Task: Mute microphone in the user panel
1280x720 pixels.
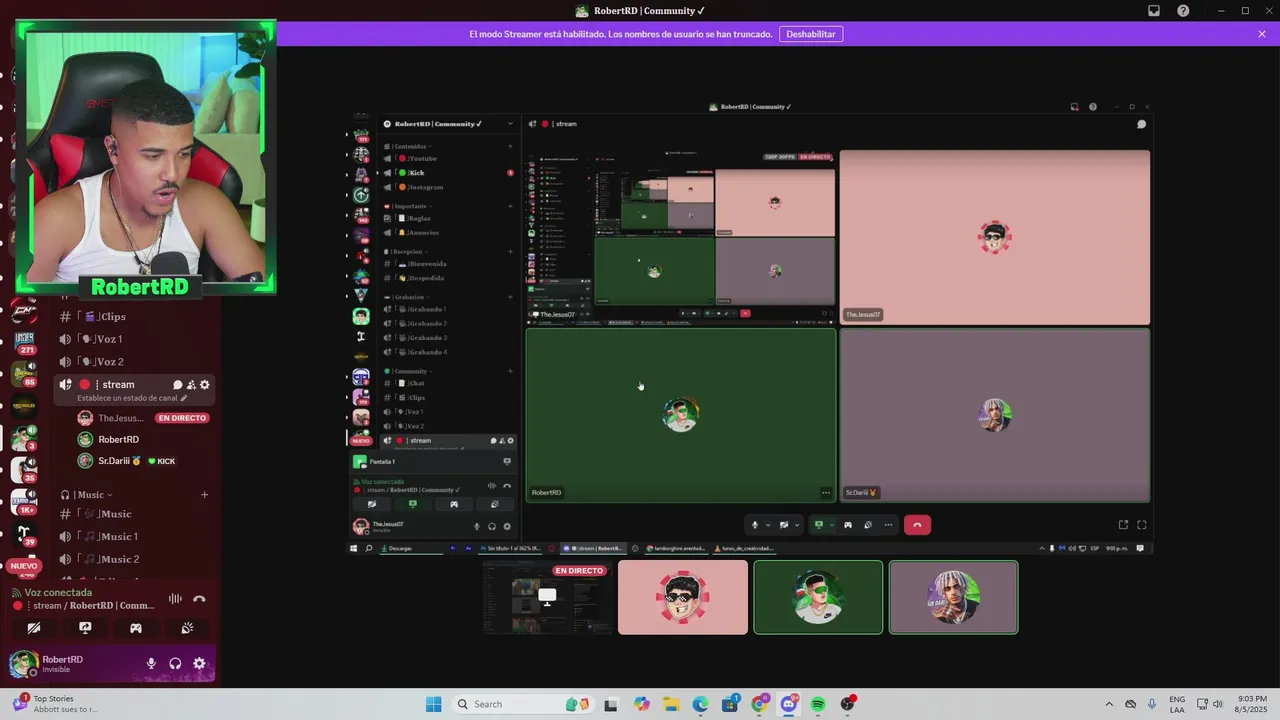Action: click(152, 664)
